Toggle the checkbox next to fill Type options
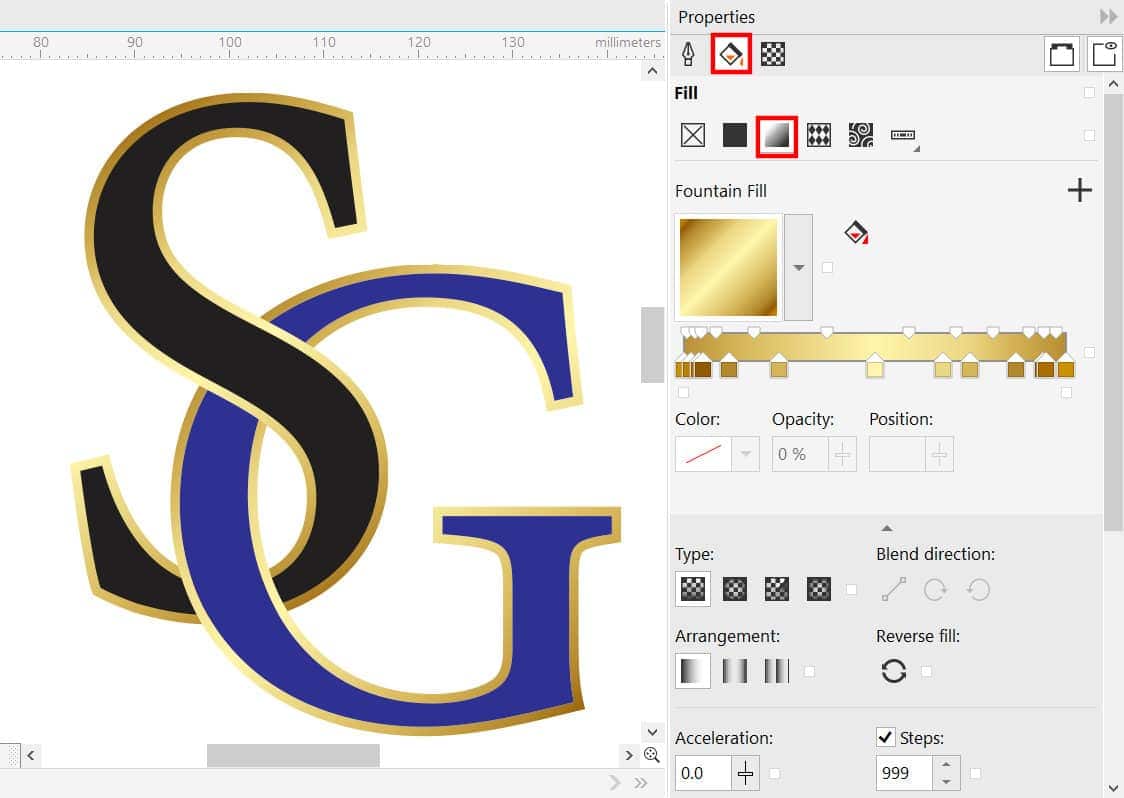1124x798 pixels. pyautogui.click(x=852, y=590)
